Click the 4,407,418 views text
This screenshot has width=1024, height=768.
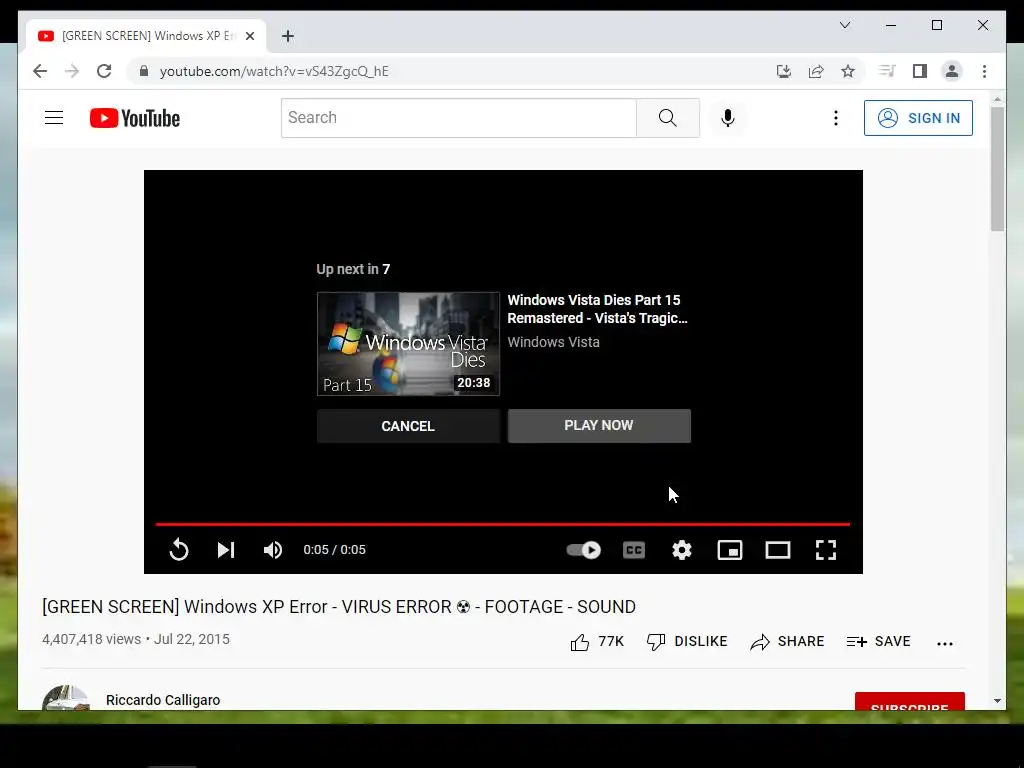[91, 639]
